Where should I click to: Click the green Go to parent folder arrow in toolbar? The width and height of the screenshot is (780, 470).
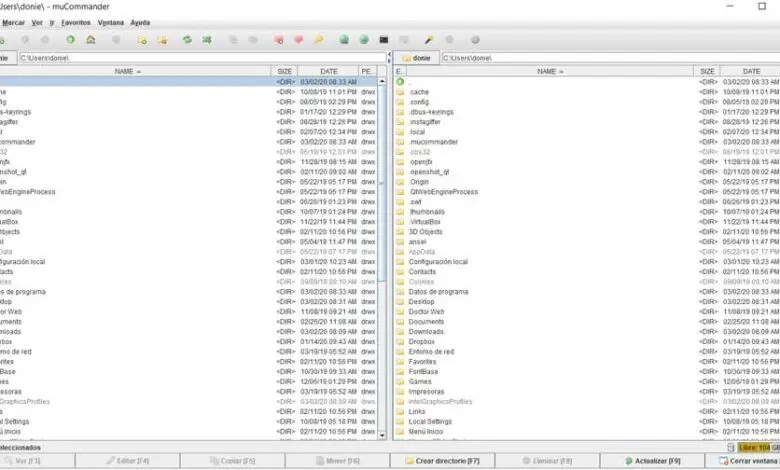71,39
